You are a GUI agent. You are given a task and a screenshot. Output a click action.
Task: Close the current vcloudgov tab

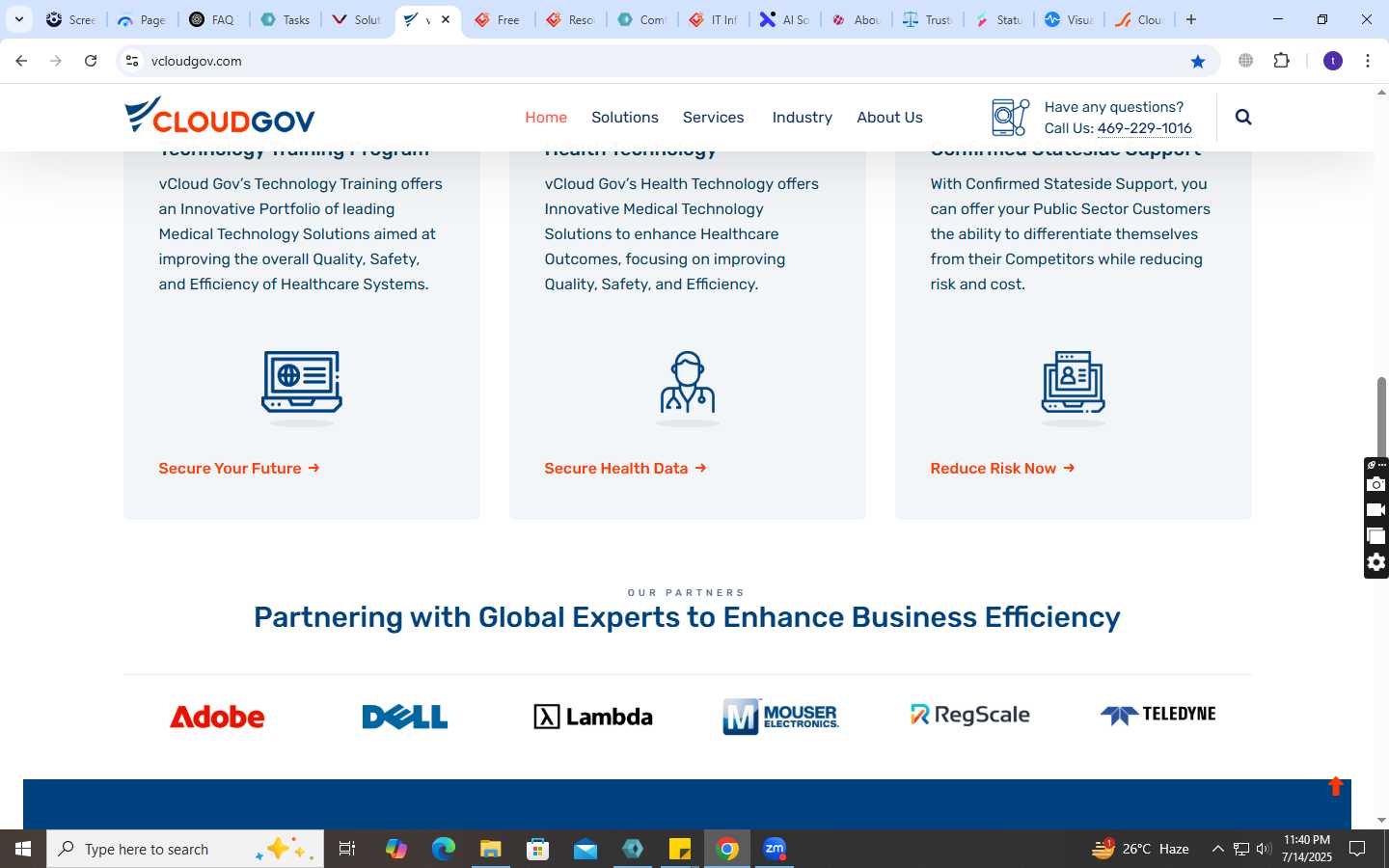(x=446, y=19)
